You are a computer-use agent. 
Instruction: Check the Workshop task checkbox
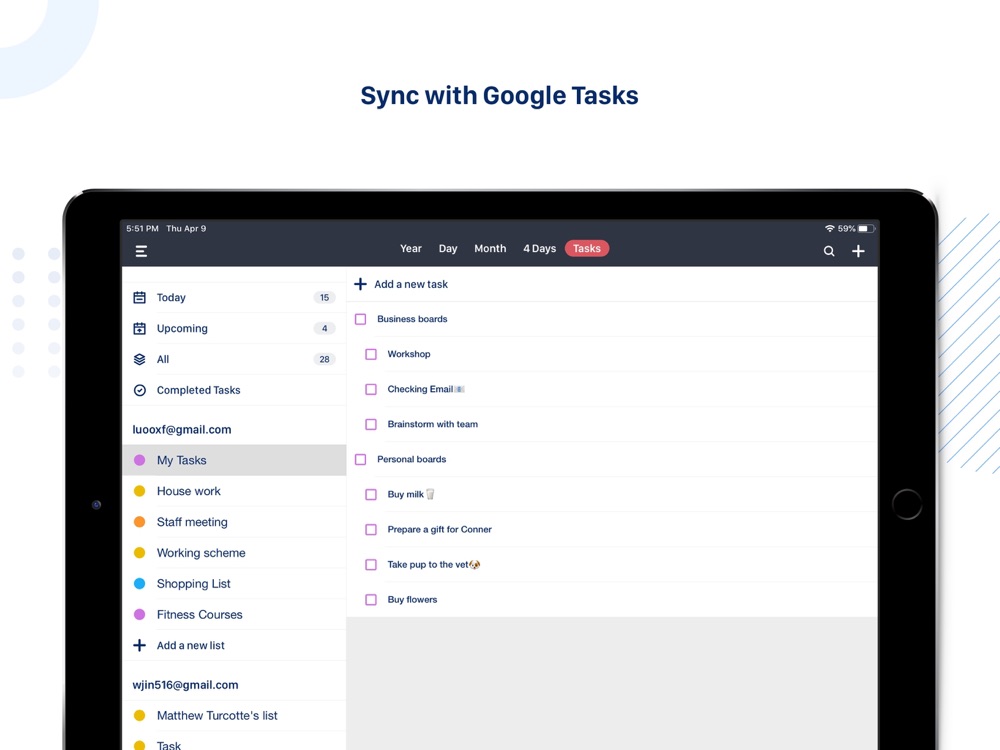tap(371, 354)
